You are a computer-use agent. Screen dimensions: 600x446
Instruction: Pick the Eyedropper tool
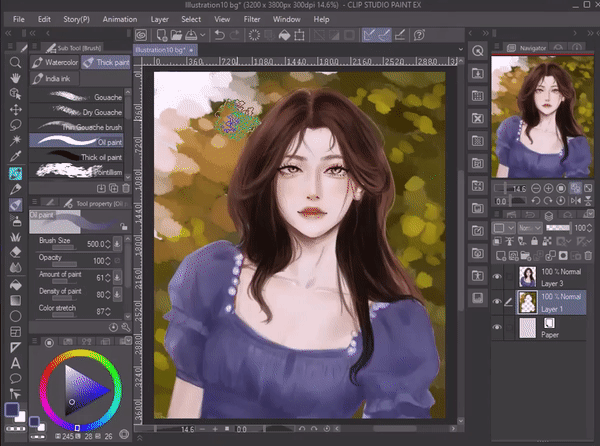click(16, 157)
